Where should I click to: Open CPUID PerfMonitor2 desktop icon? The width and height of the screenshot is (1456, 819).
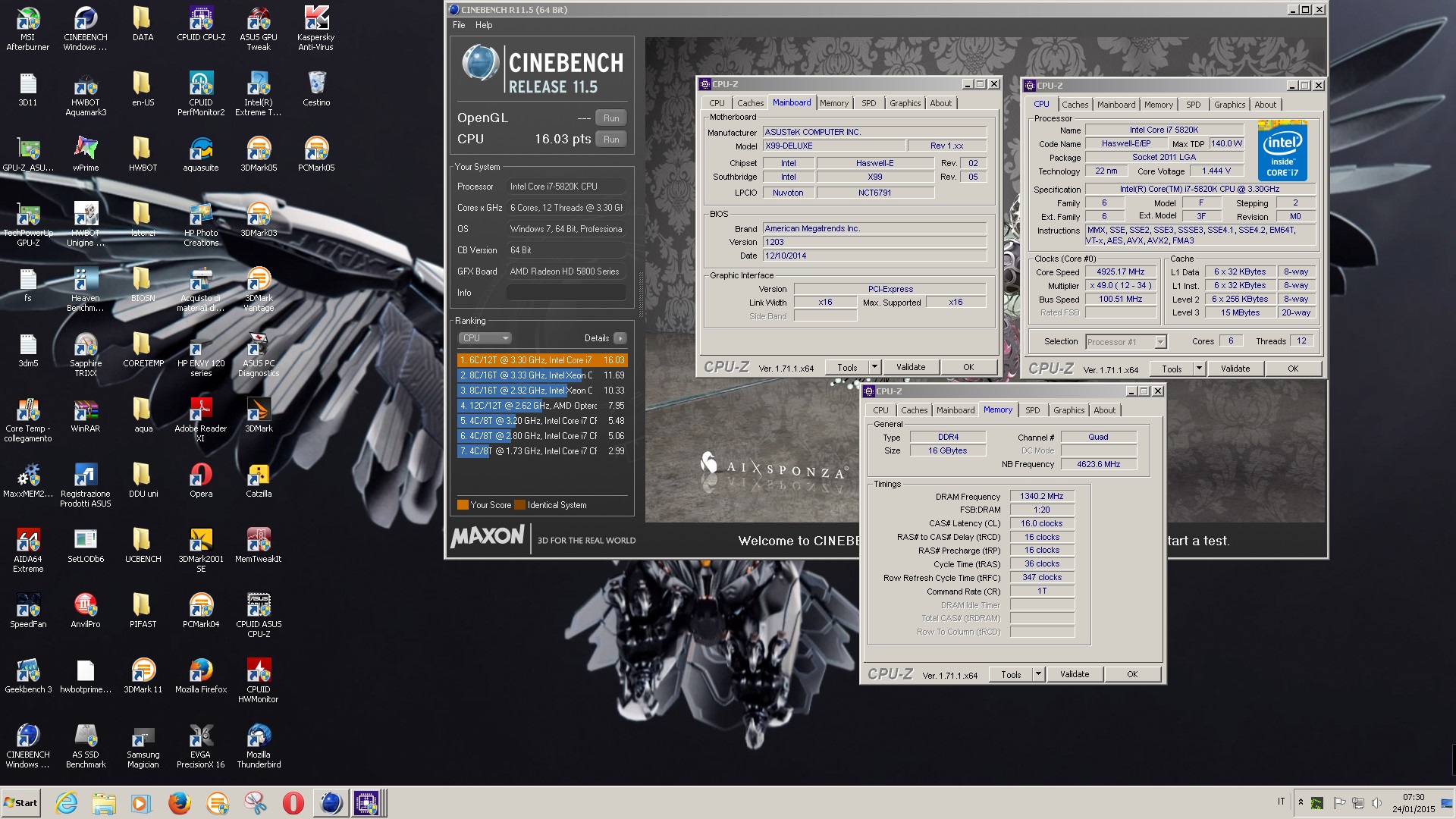201,94
